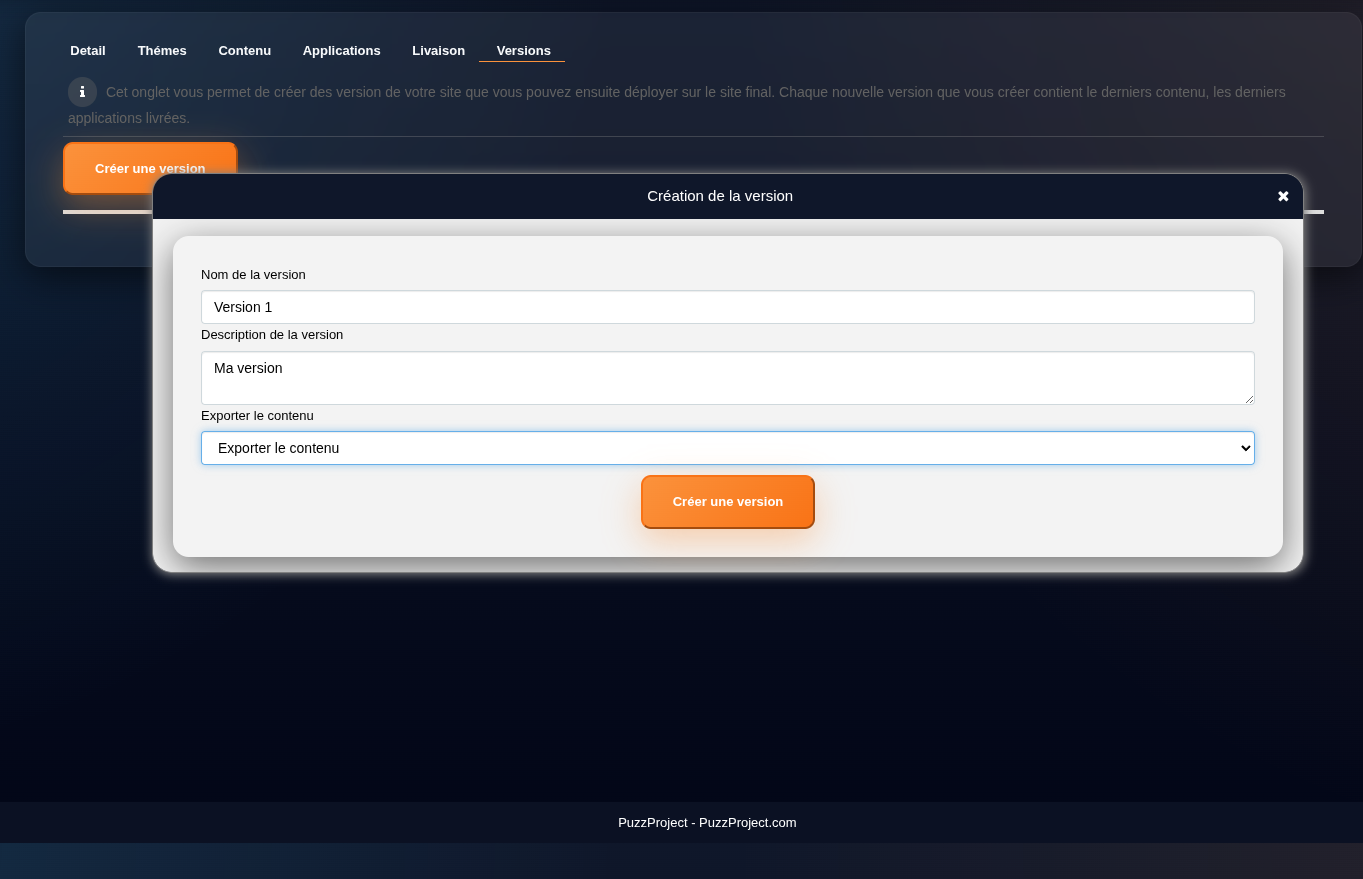Grab the resize handle of description textarea

[x=1249, y=399]
